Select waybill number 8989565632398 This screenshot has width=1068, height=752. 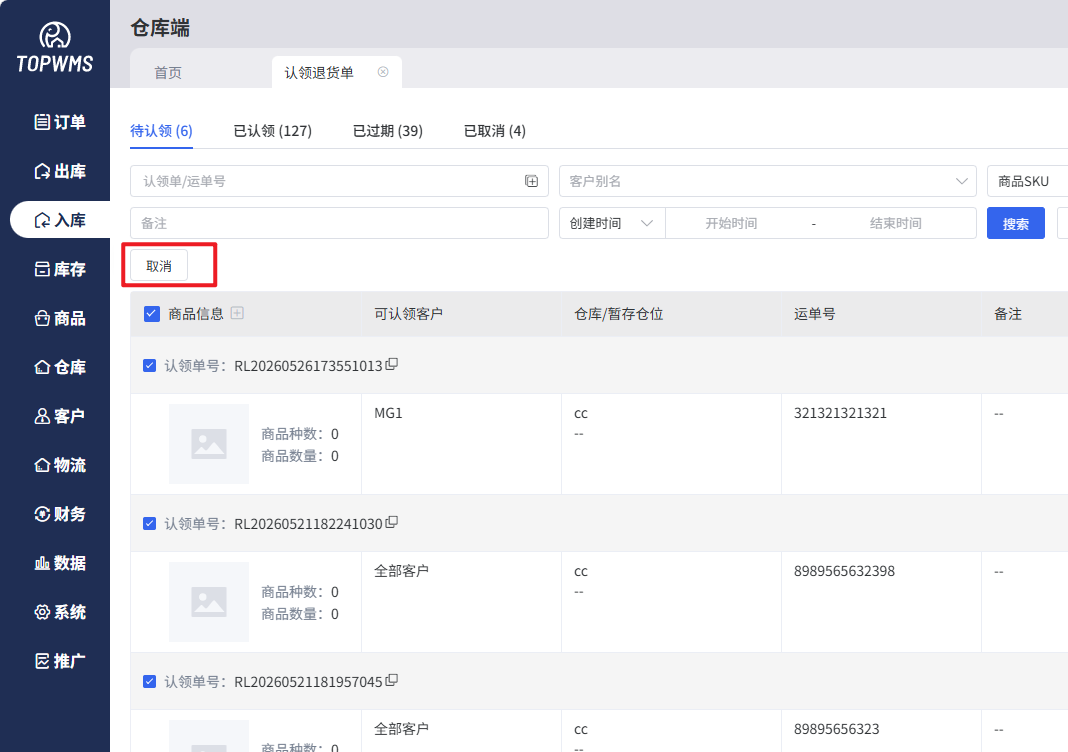844,571
